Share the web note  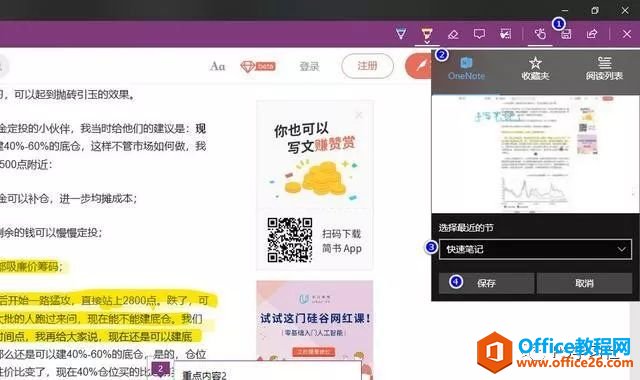[592, 34]
